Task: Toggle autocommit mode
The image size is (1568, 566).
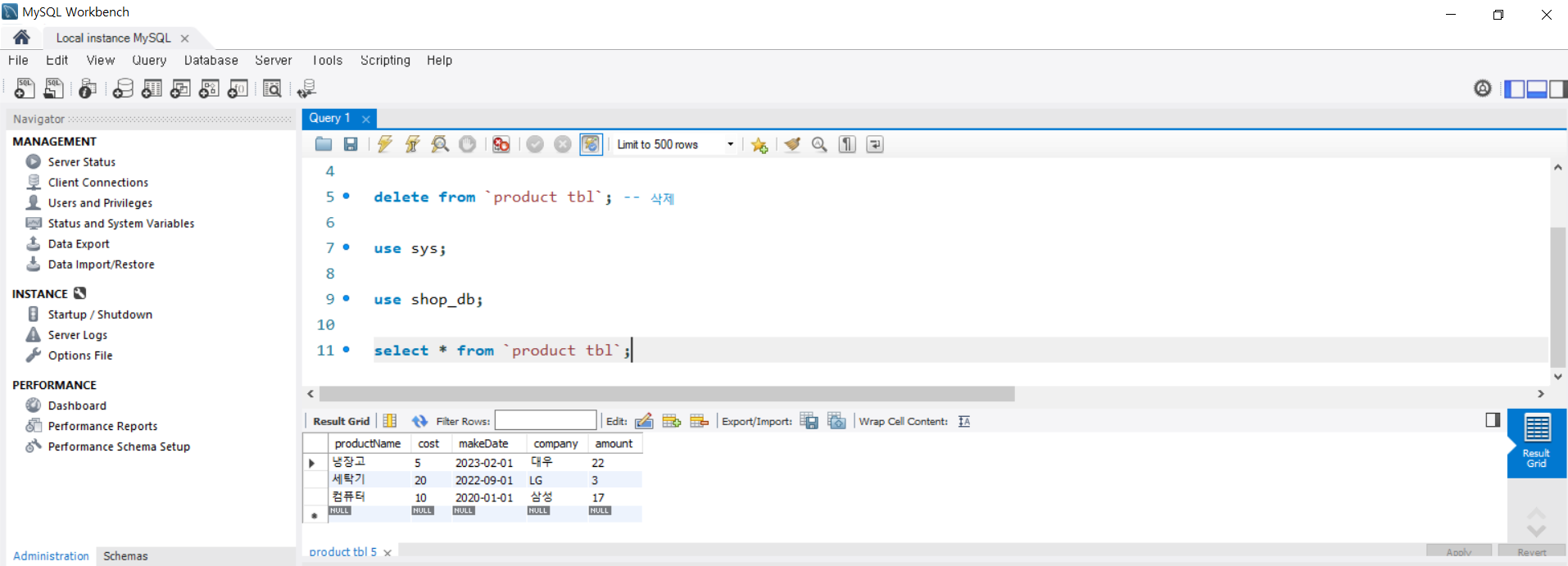Action: coord(591,144)
